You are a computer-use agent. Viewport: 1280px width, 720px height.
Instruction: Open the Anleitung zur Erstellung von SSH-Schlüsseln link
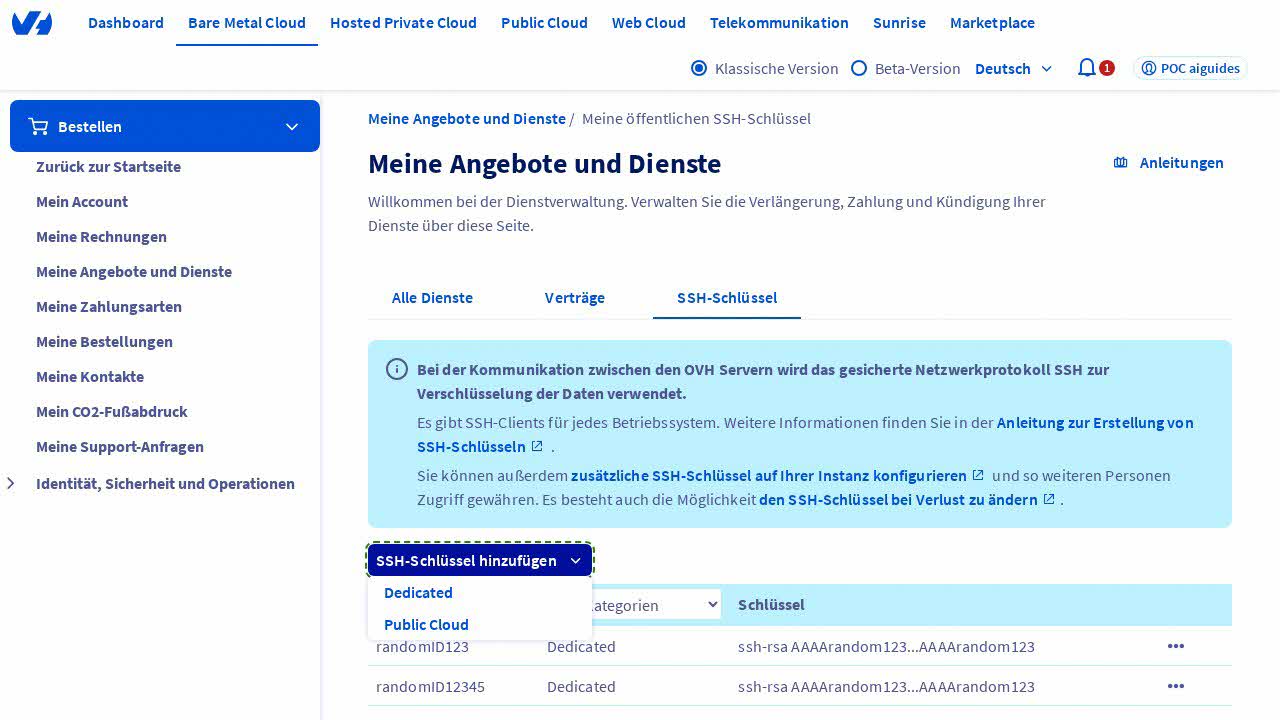tap(1095, 423)
